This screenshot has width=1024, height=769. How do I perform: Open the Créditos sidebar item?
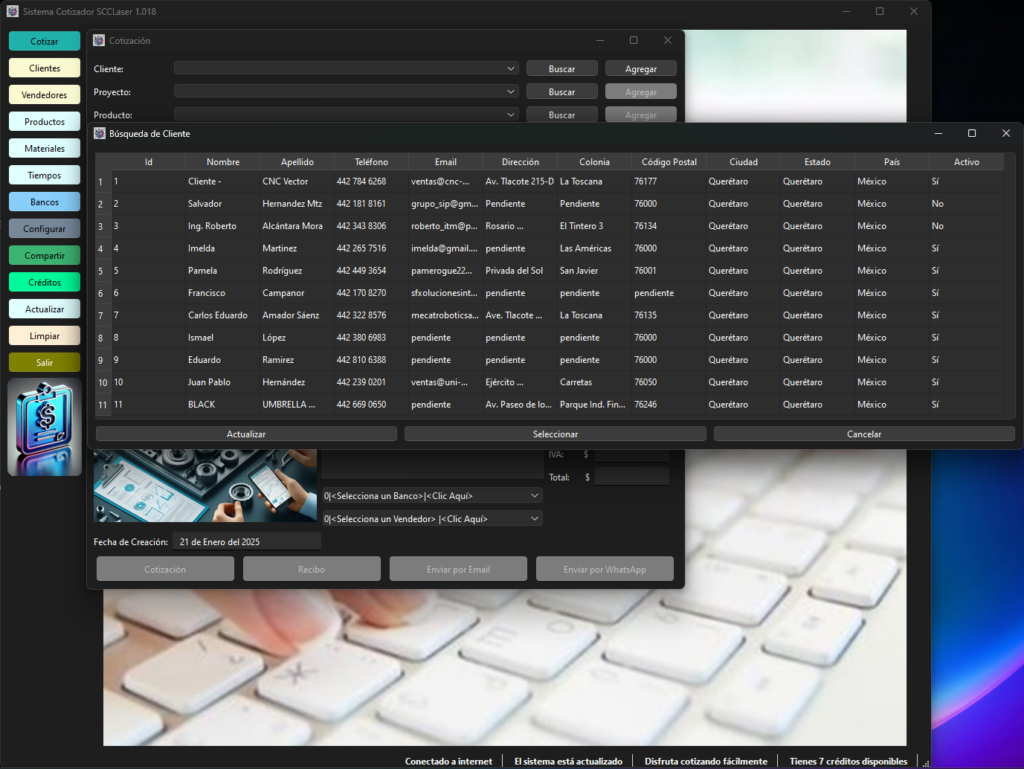coord(44,282)
